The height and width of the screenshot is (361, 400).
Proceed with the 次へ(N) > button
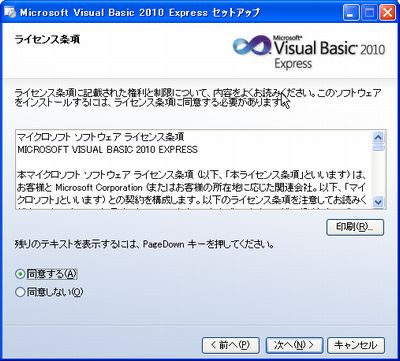[x=294, y=345]
